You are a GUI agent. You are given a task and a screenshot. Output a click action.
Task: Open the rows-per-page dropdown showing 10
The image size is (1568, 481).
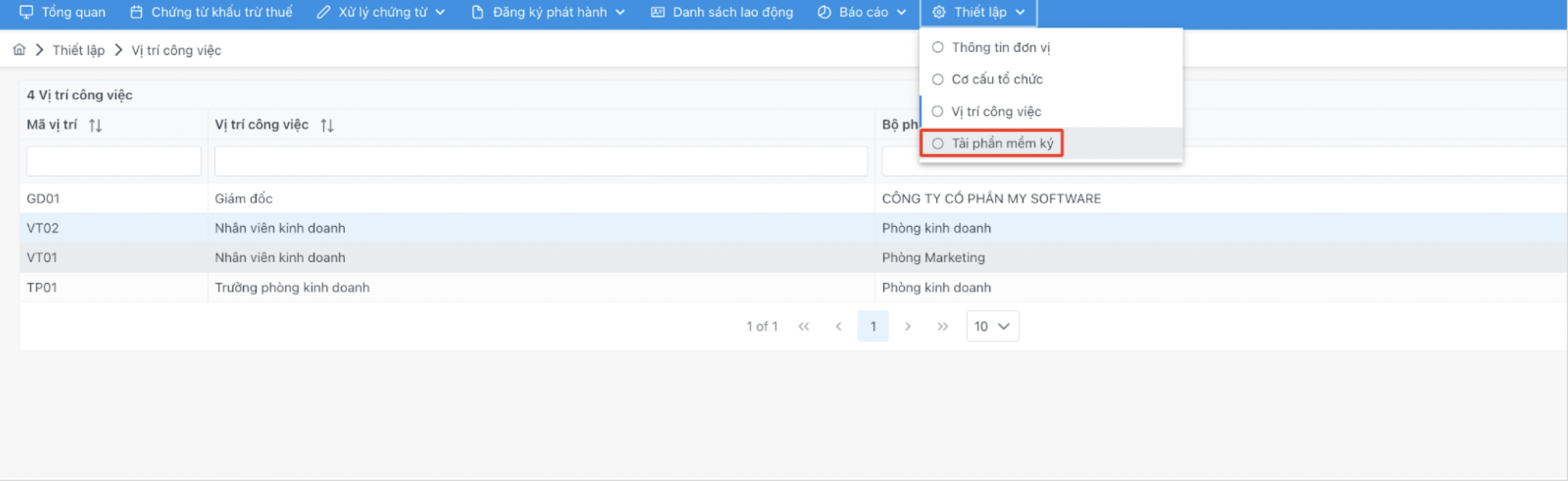992,326
